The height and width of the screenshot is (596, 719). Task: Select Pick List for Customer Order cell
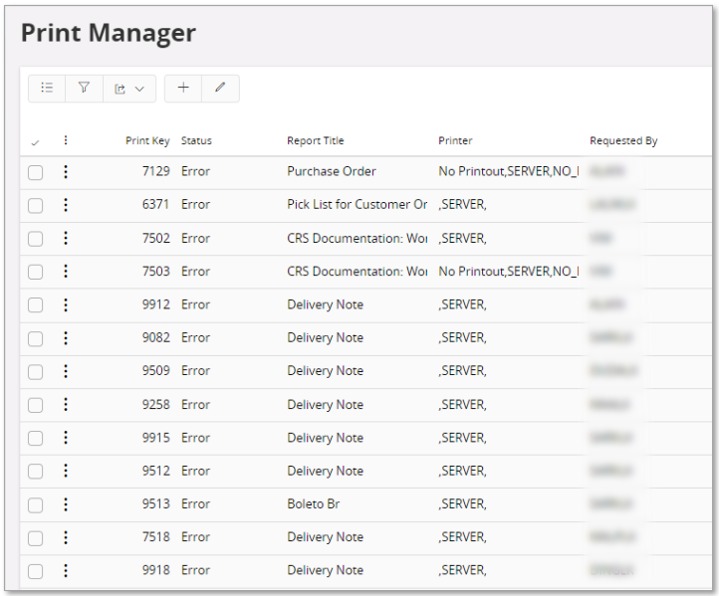click(355, 204)
